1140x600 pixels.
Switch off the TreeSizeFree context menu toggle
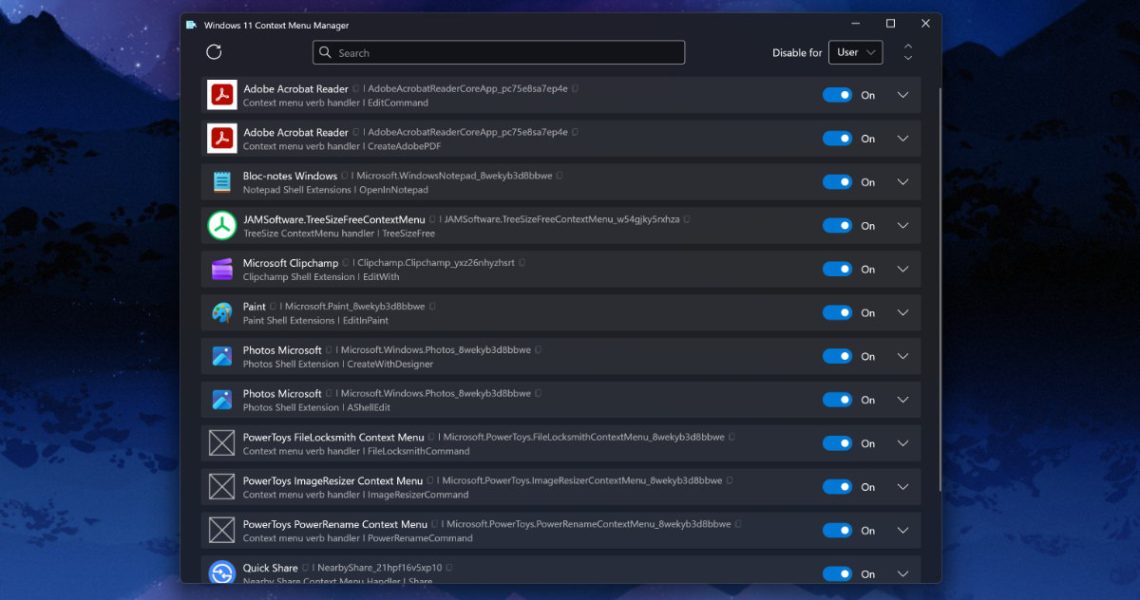pos(837,226)
